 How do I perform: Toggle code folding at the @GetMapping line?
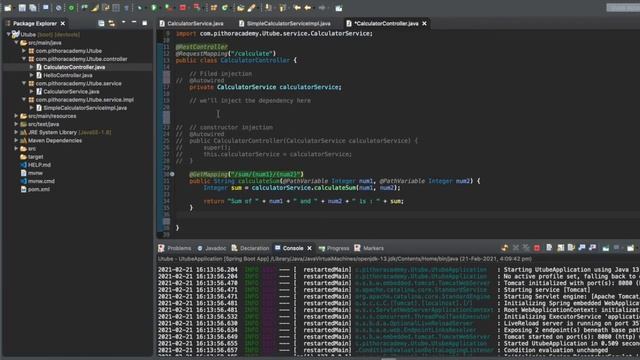tap(172, 174)
